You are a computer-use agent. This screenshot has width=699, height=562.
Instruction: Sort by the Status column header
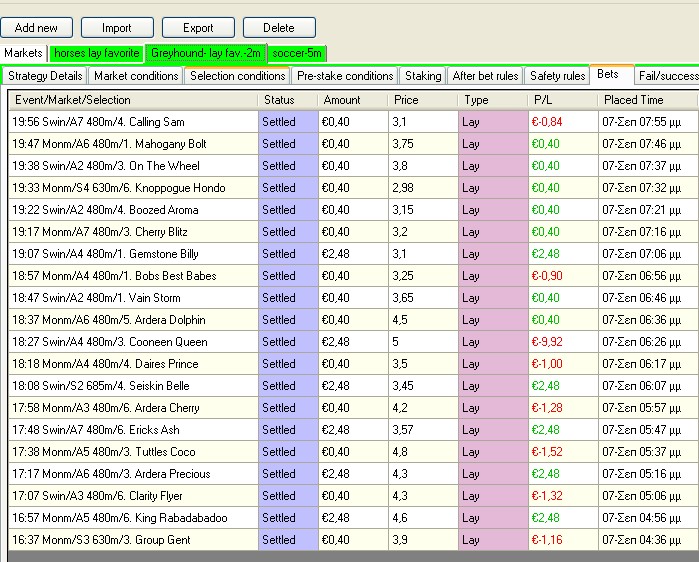click(288, 100)
